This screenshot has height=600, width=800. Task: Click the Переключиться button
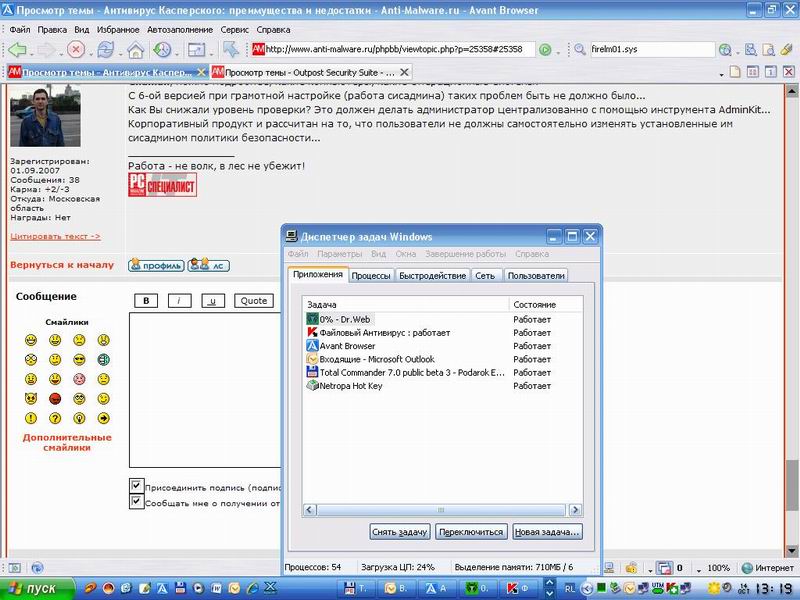pos(471,532)
